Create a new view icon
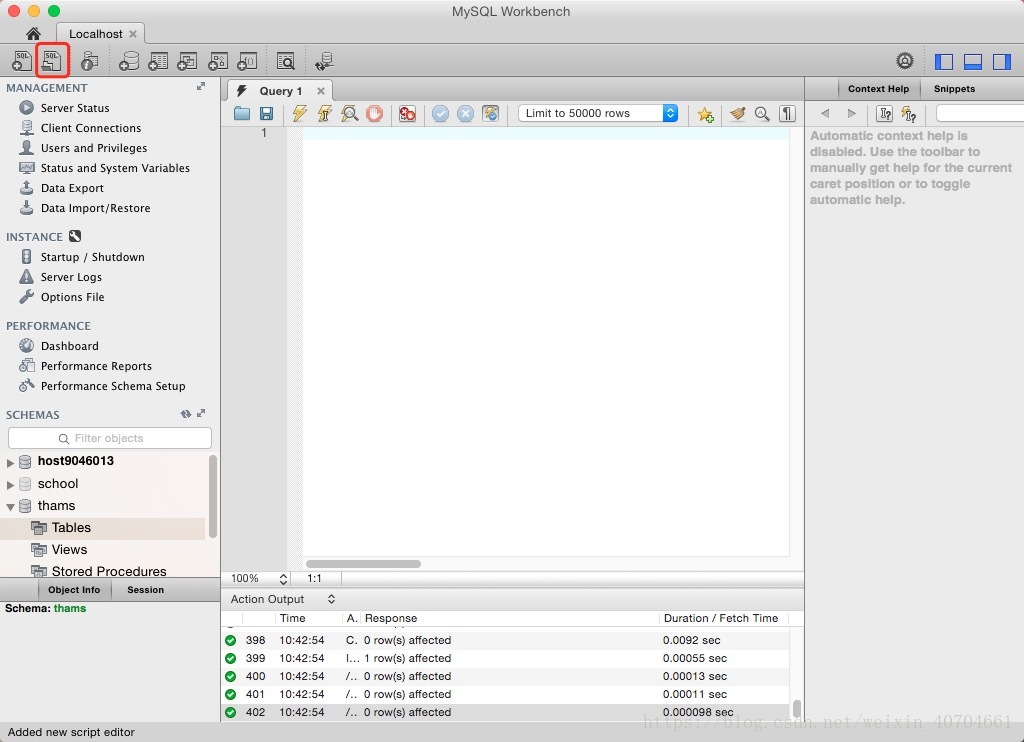Screen dimensions: 1024x742 point(187,61)
